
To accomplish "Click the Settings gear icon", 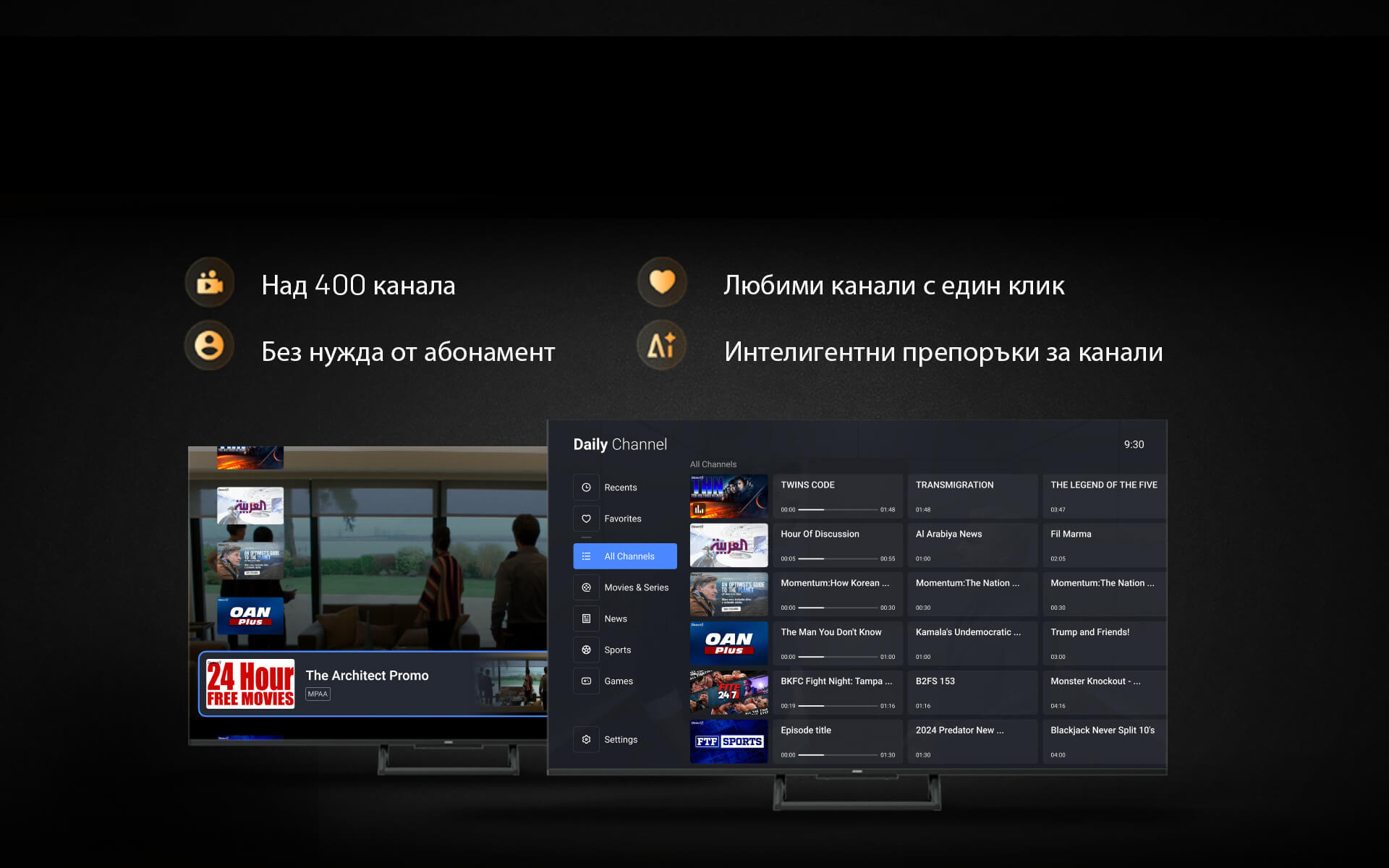I will point(586,739).
